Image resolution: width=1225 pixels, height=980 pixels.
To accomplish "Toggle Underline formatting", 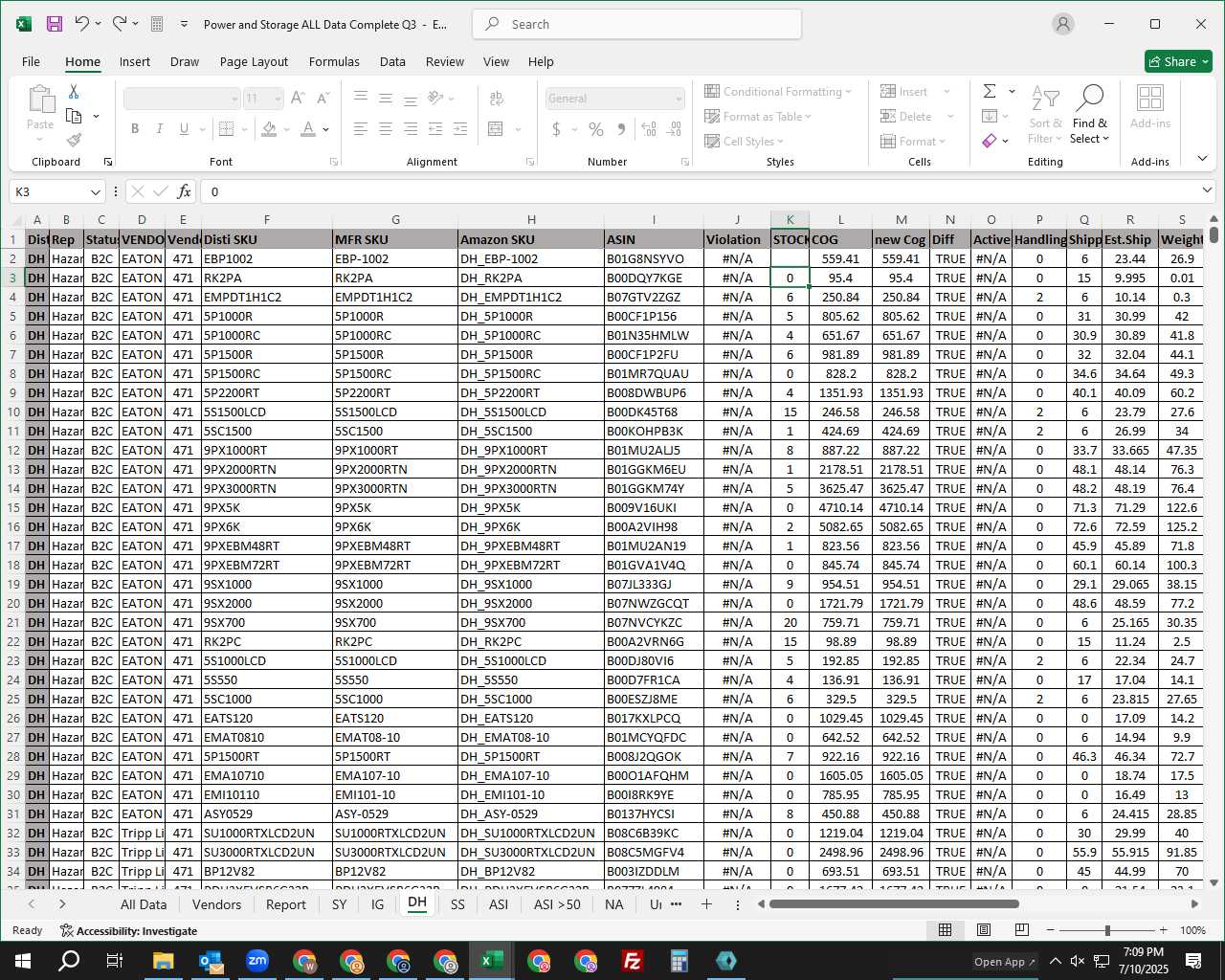I will [x=183, y=128].
